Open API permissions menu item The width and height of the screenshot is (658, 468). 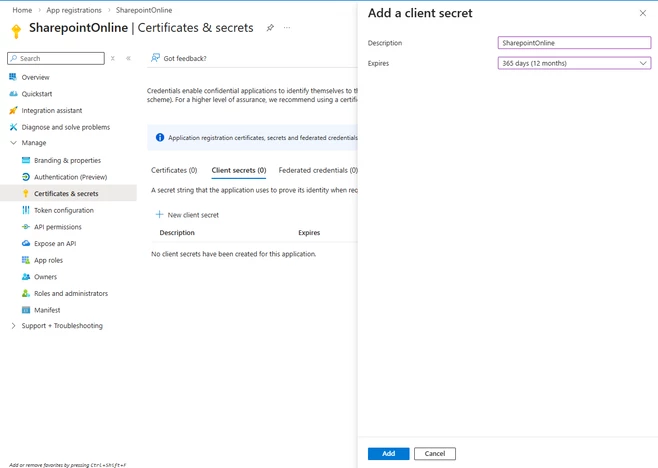click(57, 227)
